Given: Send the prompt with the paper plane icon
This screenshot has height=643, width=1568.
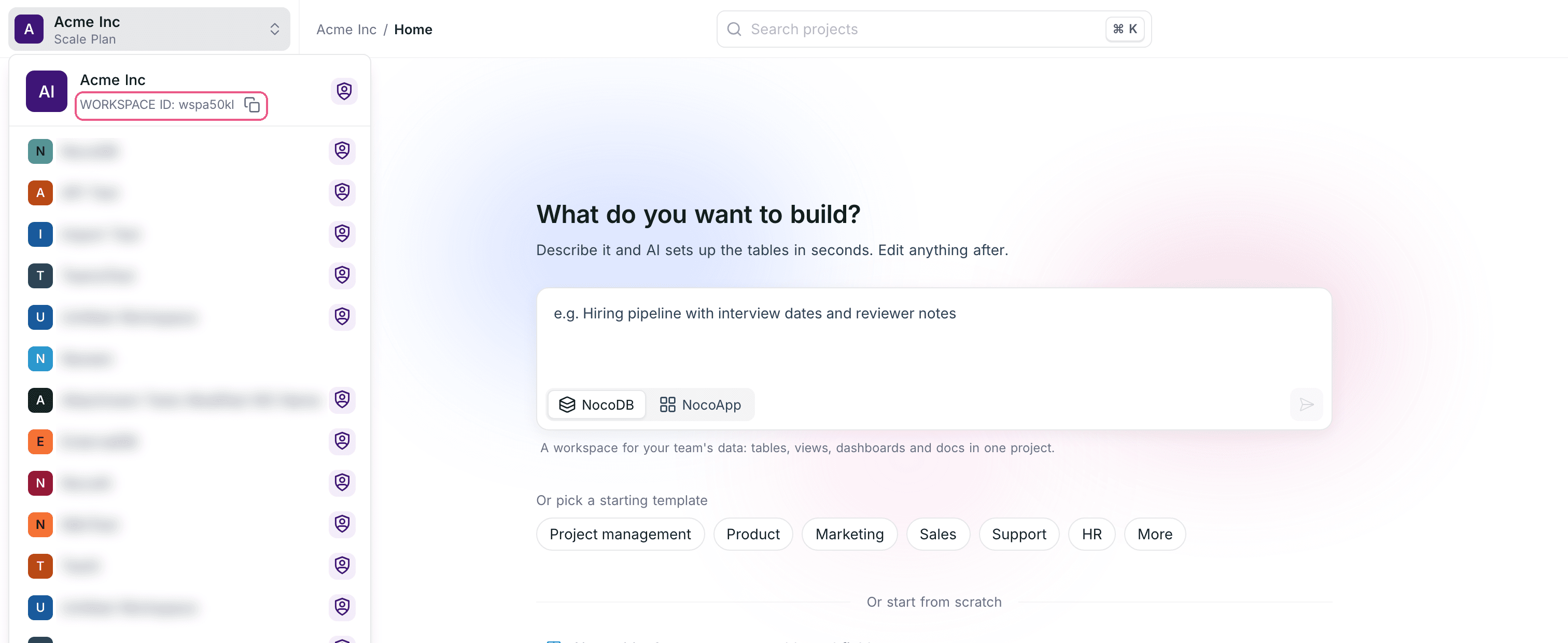Looking at the screenshot, I should click(1306, 404).
